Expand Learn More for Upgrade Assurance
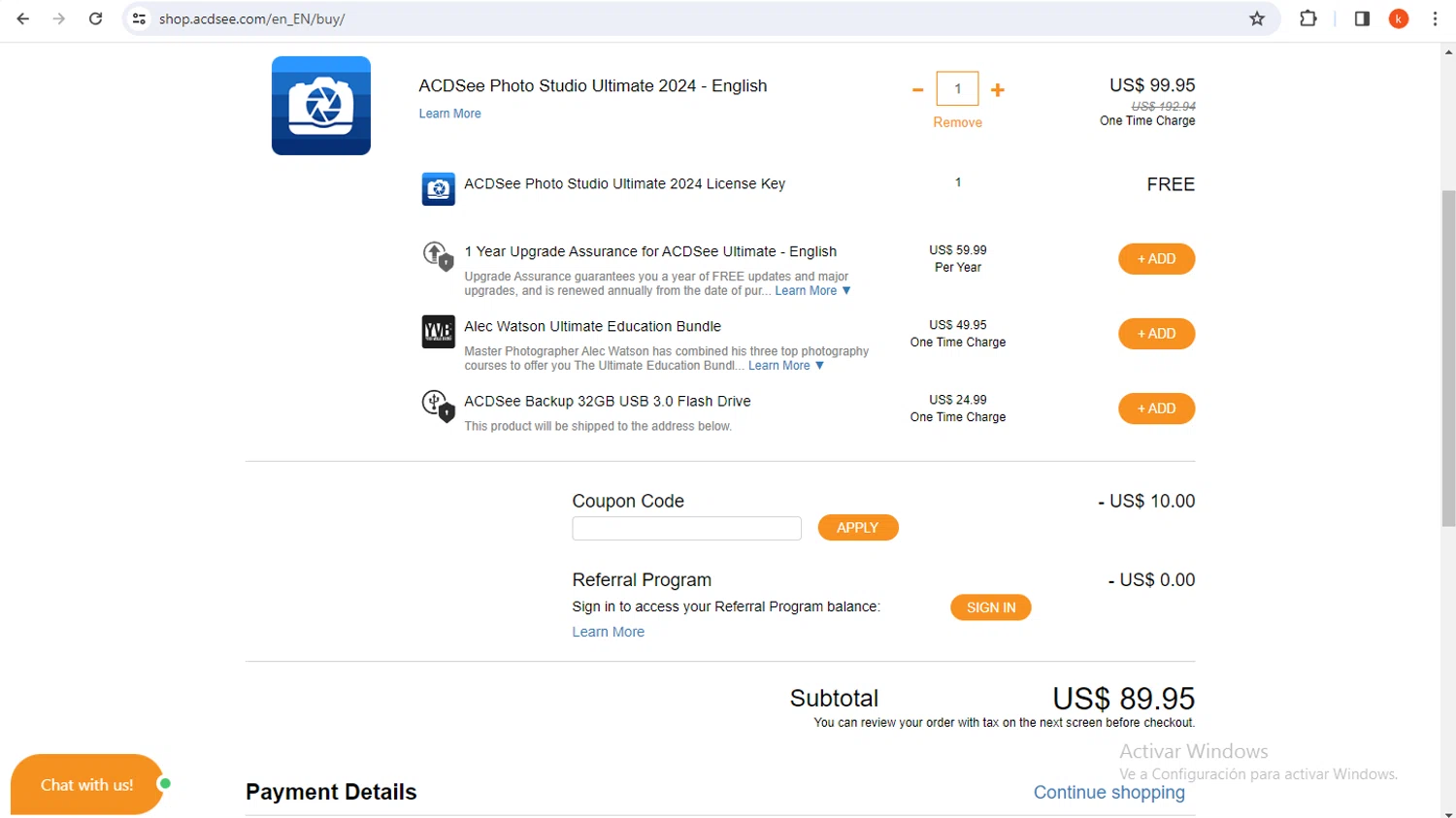 [x=812, y=291]
